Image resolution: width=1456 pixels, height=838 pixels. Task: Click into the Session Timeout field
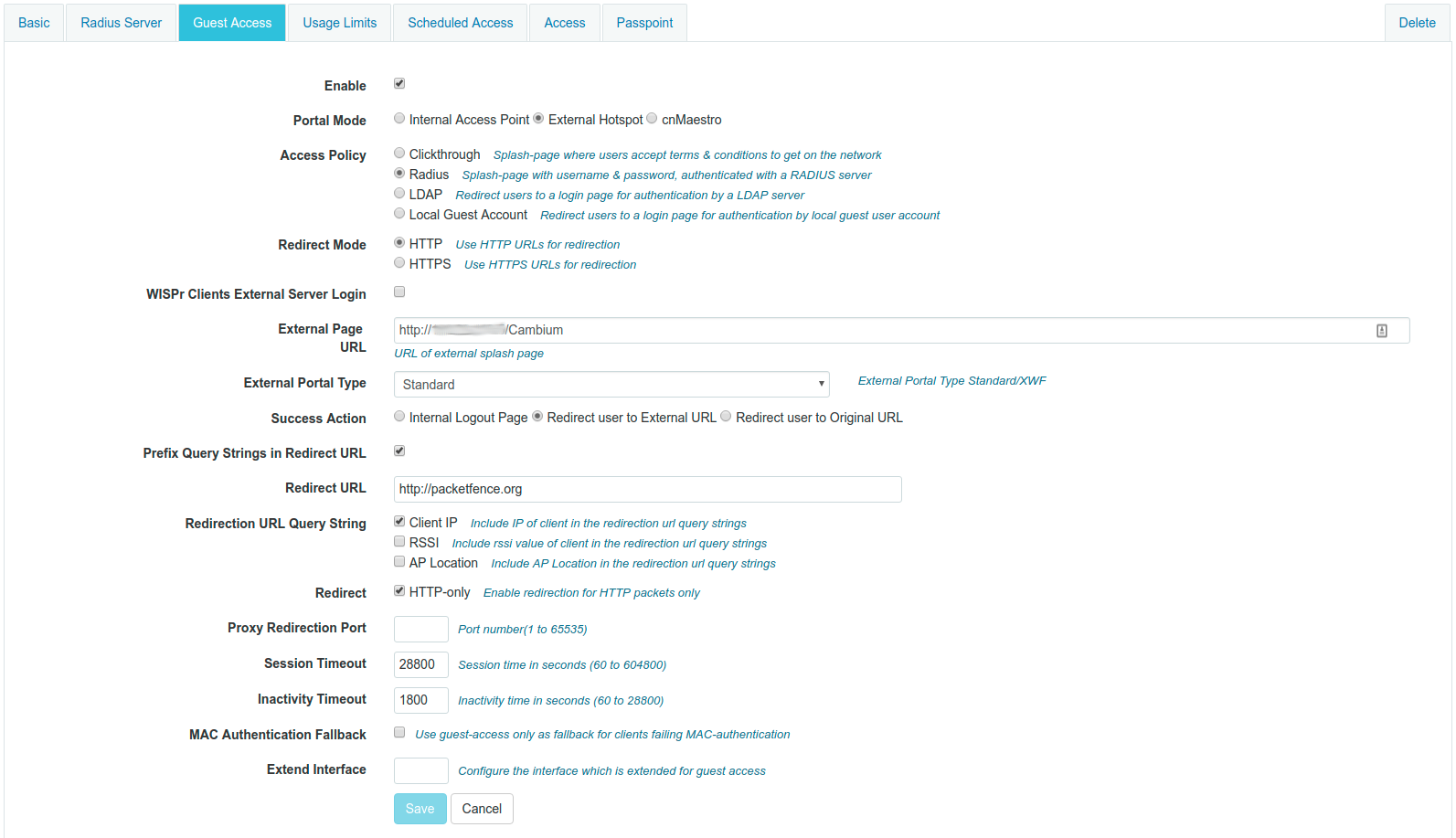[420, 664]
